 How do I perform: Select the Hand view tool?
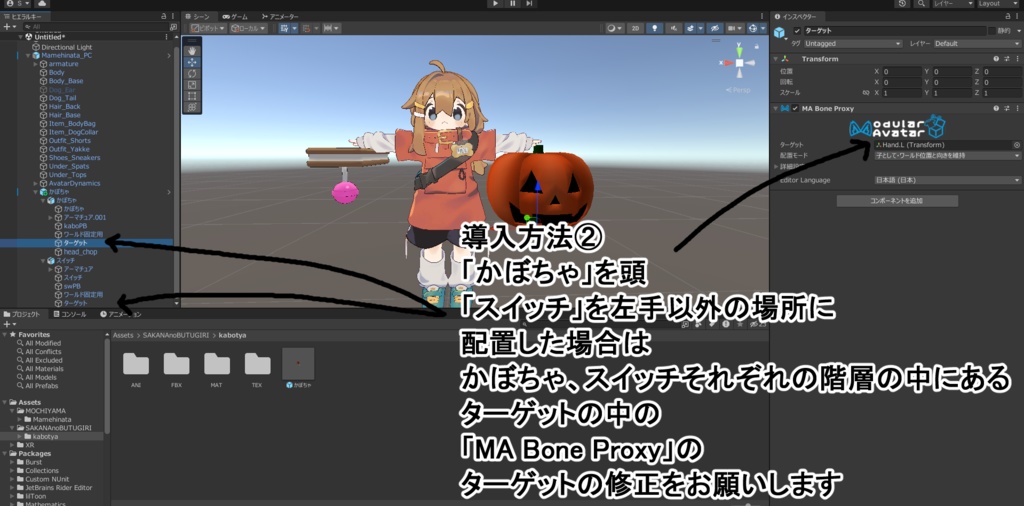(192, 50)
